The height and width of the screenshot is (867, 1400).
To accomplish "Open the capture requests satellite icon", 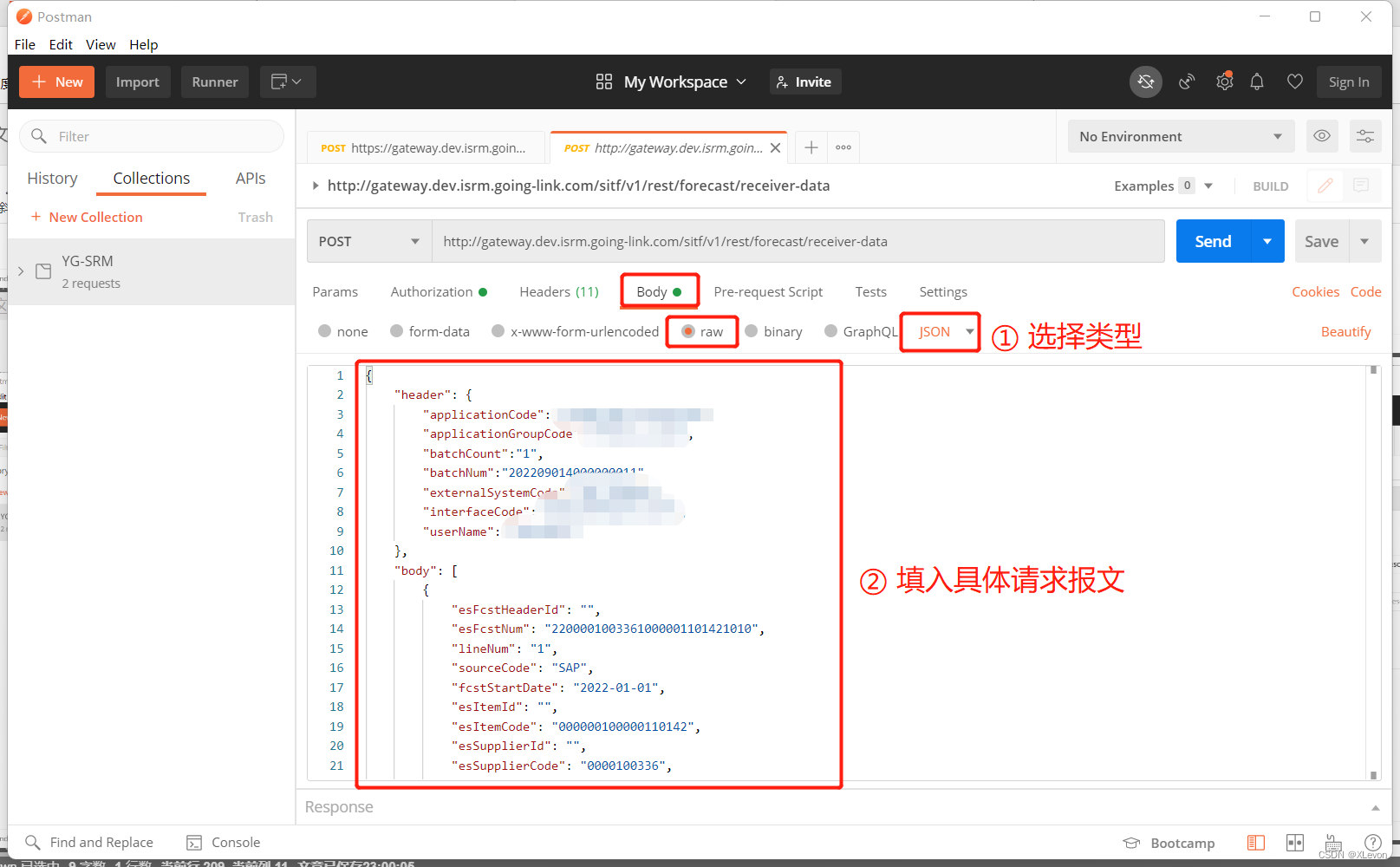I will pyautogui.click(x=1187, y=81).
